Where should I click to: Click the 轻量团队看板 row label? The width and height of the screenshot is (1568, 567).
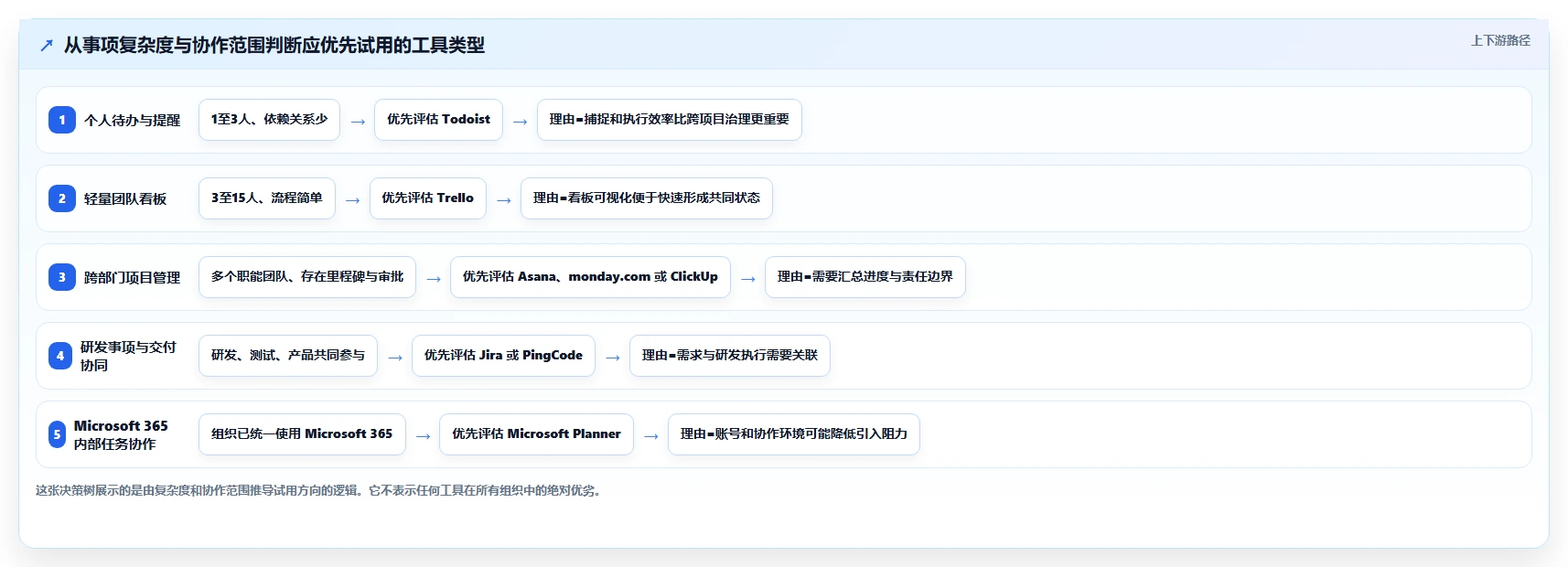click(x=125, y=198)
